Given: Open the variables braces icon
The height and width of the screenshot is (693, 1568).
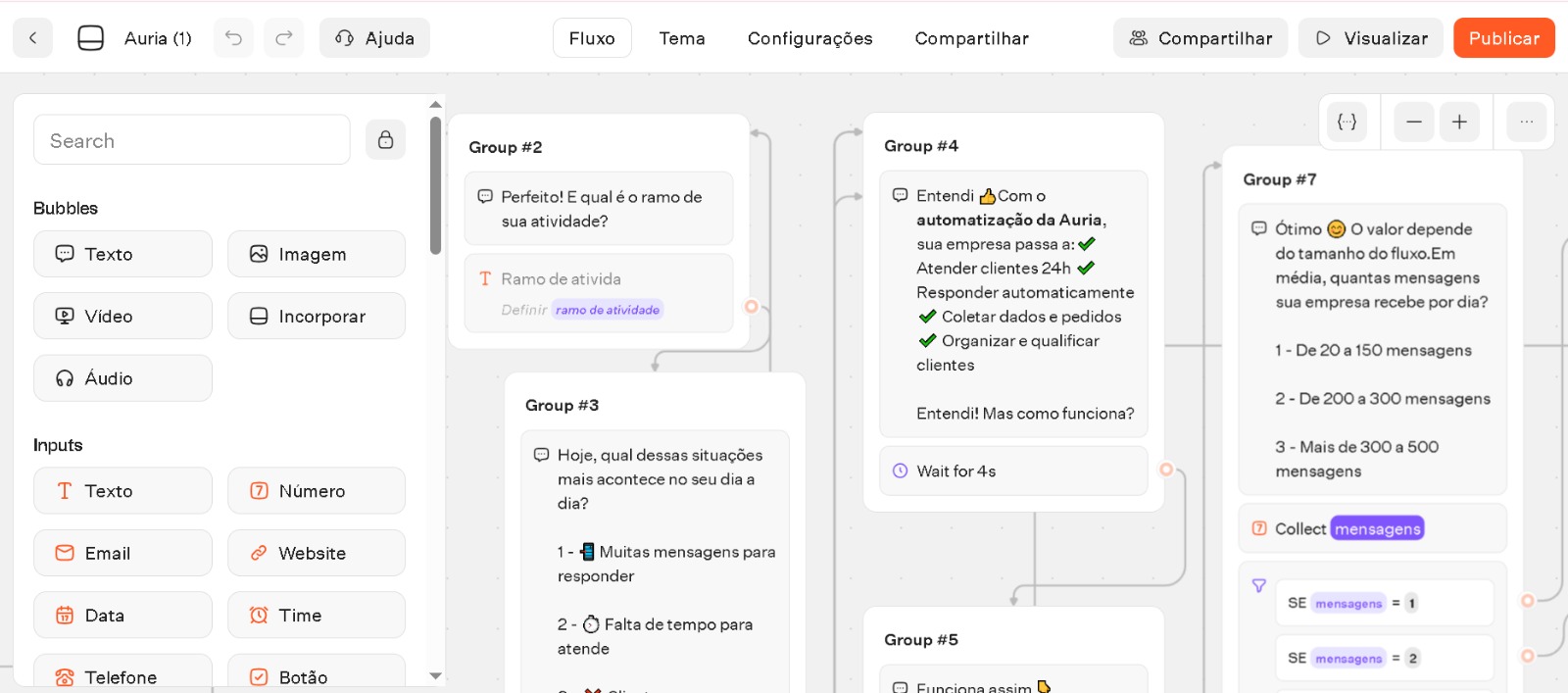Looking at the screenshot, I should click(1347, 122).
